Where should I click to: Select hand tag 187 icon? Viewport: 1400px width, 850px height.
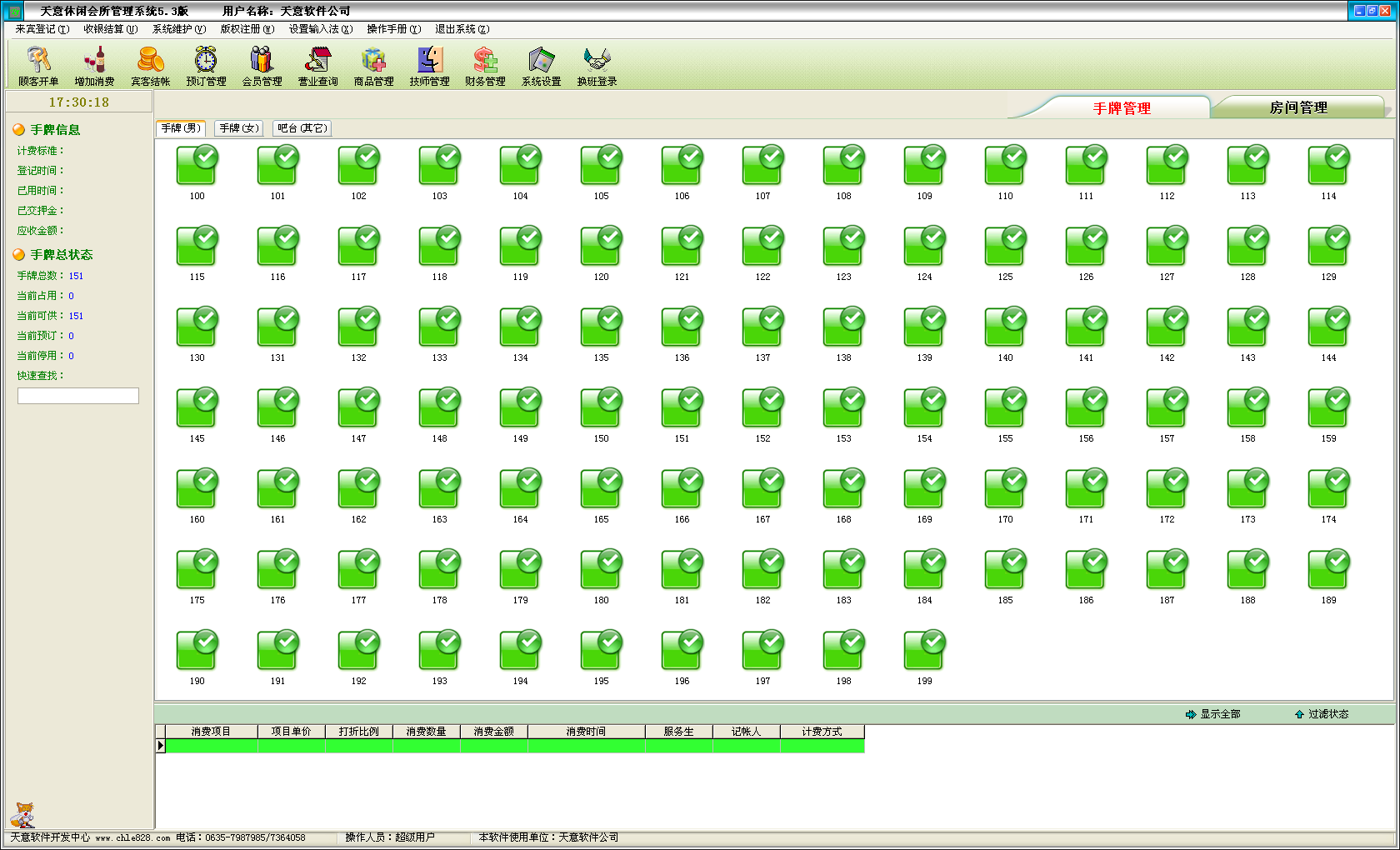tap(1167, 569)
